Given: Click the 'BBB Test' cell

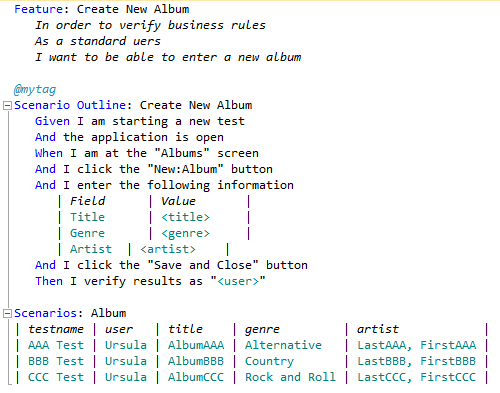Looking at the screenshot, I should point(56,361).
